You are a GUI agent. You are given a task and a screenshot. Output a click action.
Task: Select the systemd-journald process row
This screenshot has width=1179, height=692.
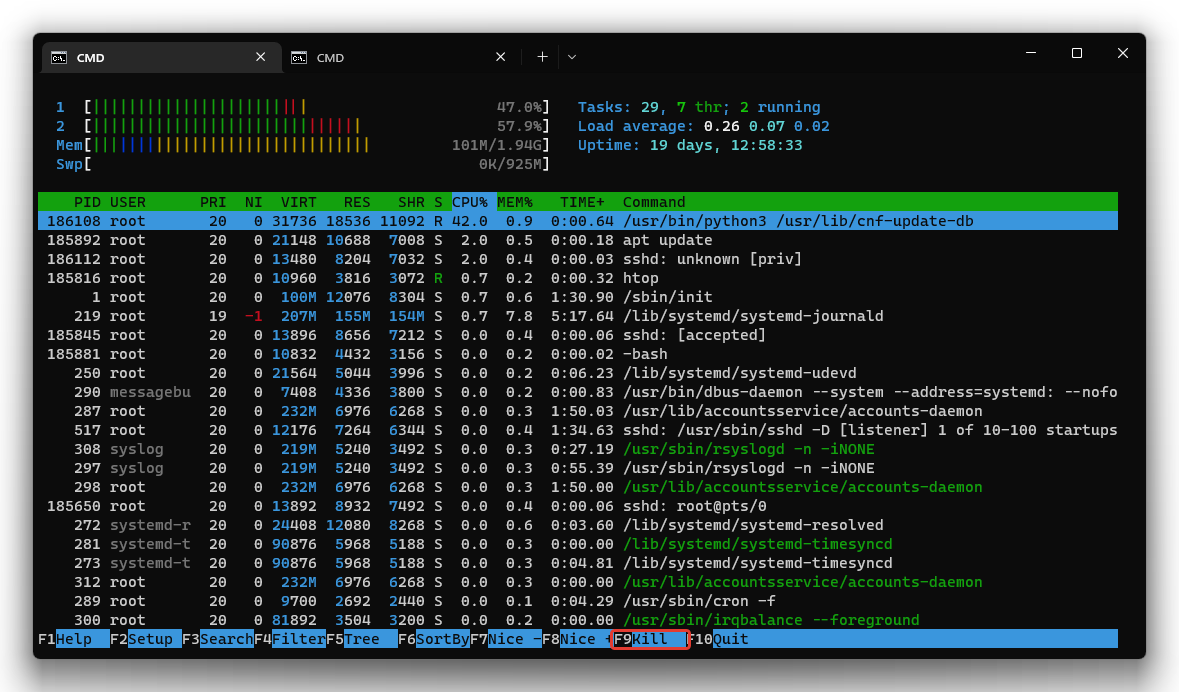(x=577, y=316)
